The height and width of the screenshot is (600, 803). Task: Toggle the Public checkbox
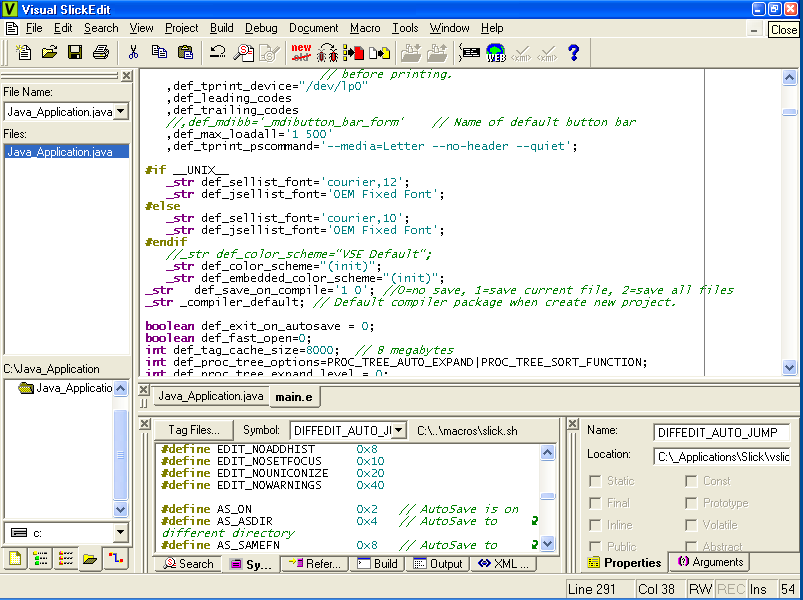[595, 546]
